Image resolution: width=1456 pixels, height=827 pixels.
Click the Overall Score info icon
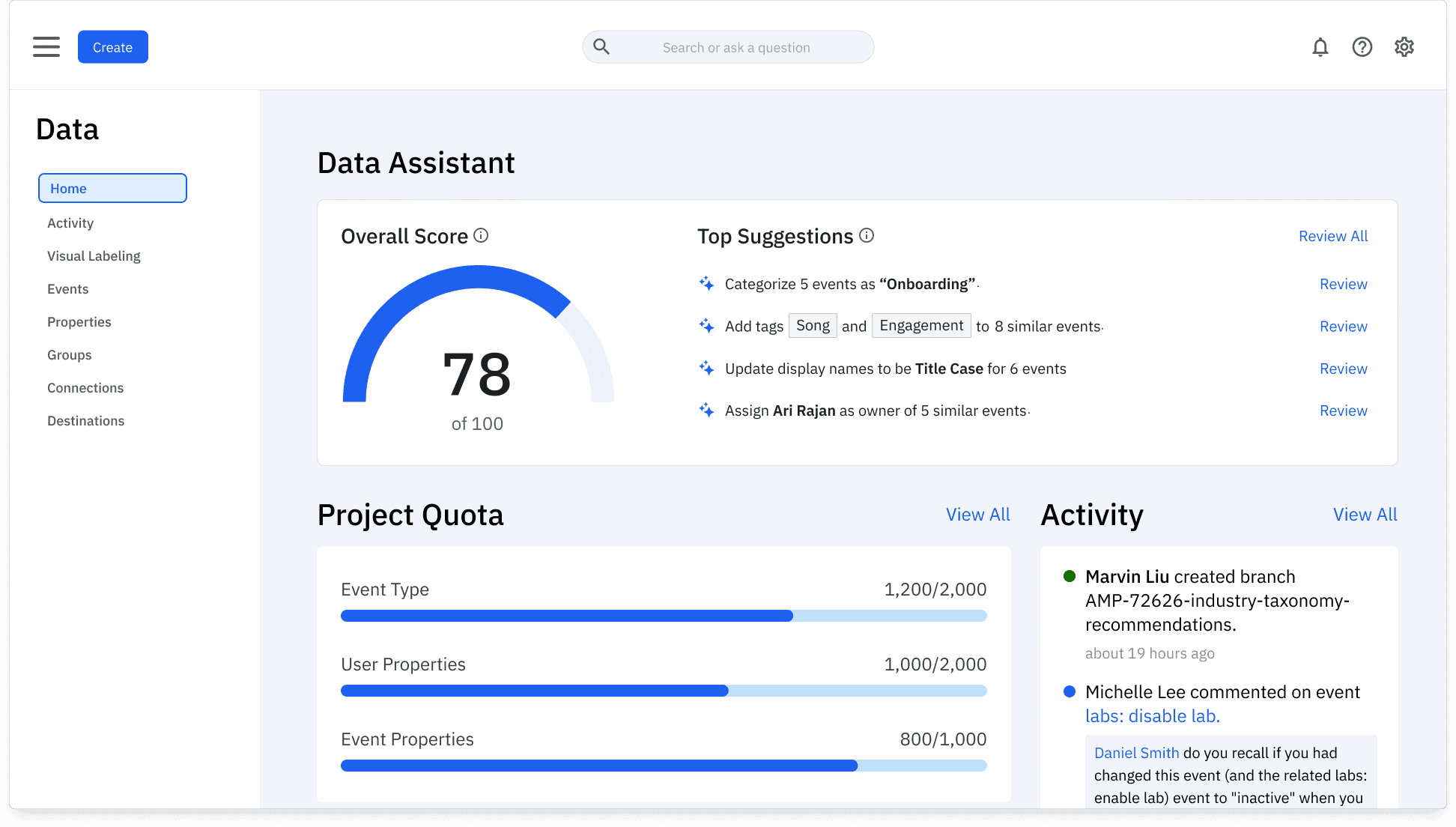pos(480,235)
